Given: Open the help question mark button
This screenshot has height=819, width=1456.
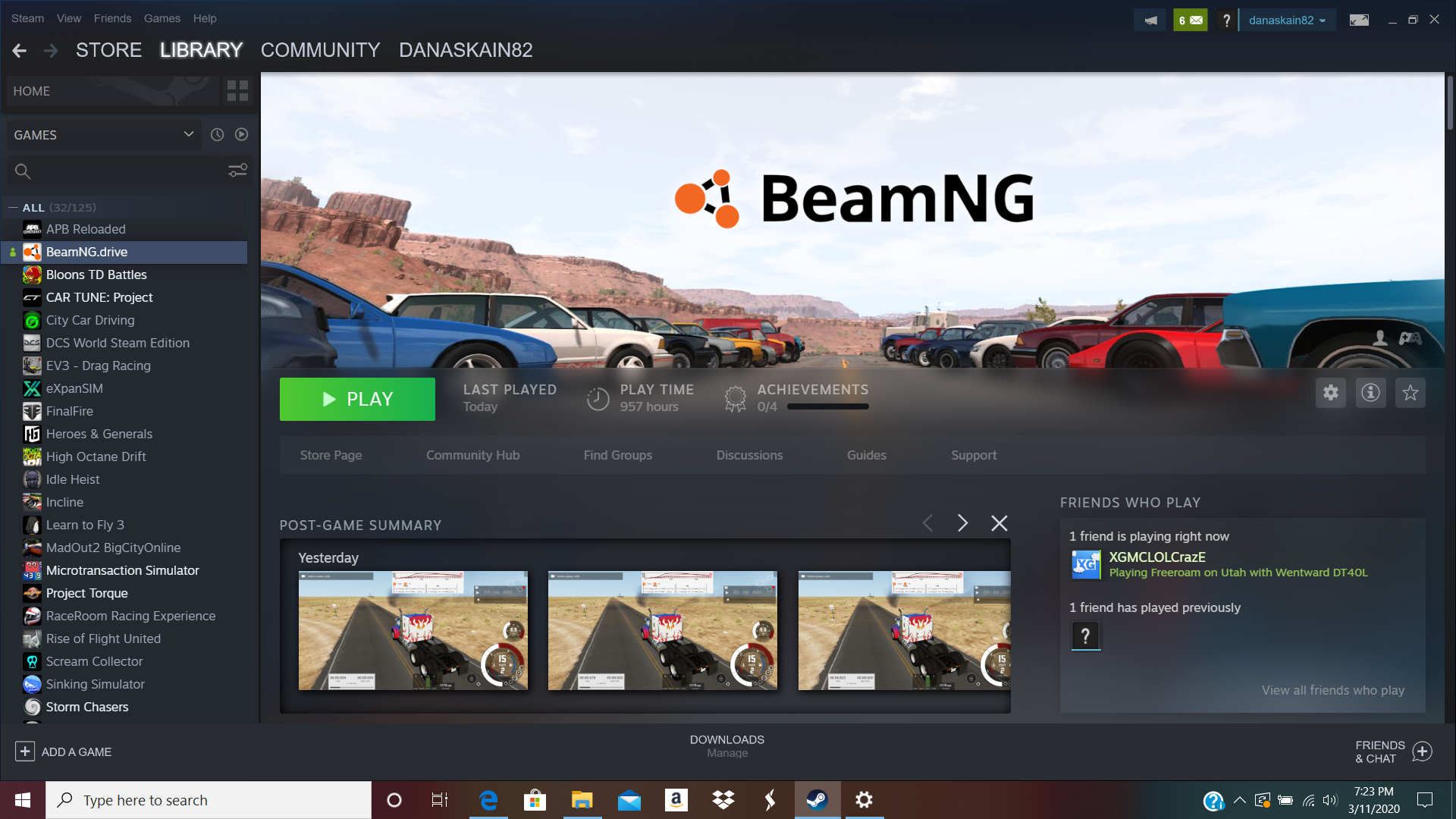Looking at the screenshot, I should 1226,20.
